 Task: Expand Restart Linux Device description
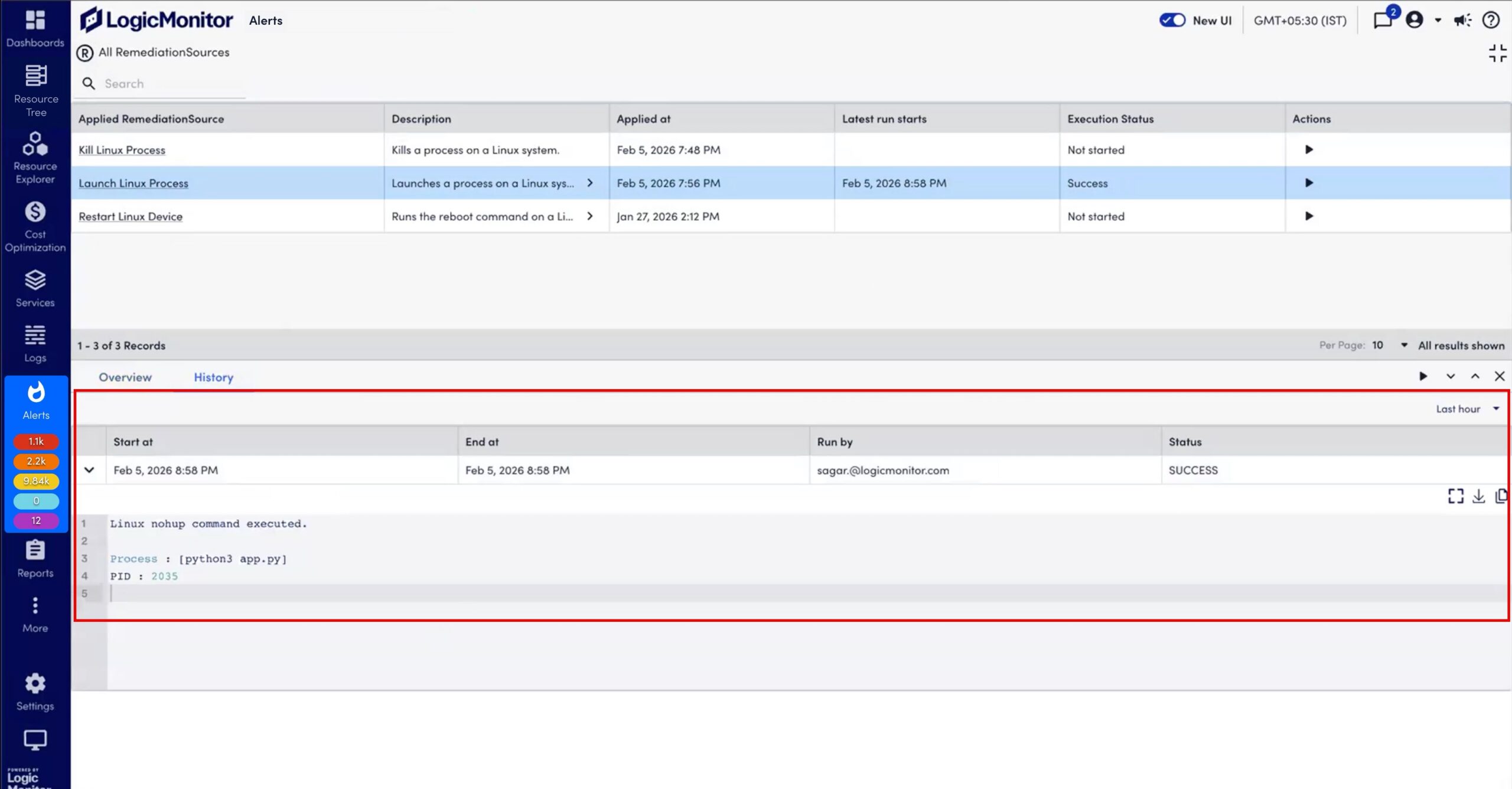(589, 216)
